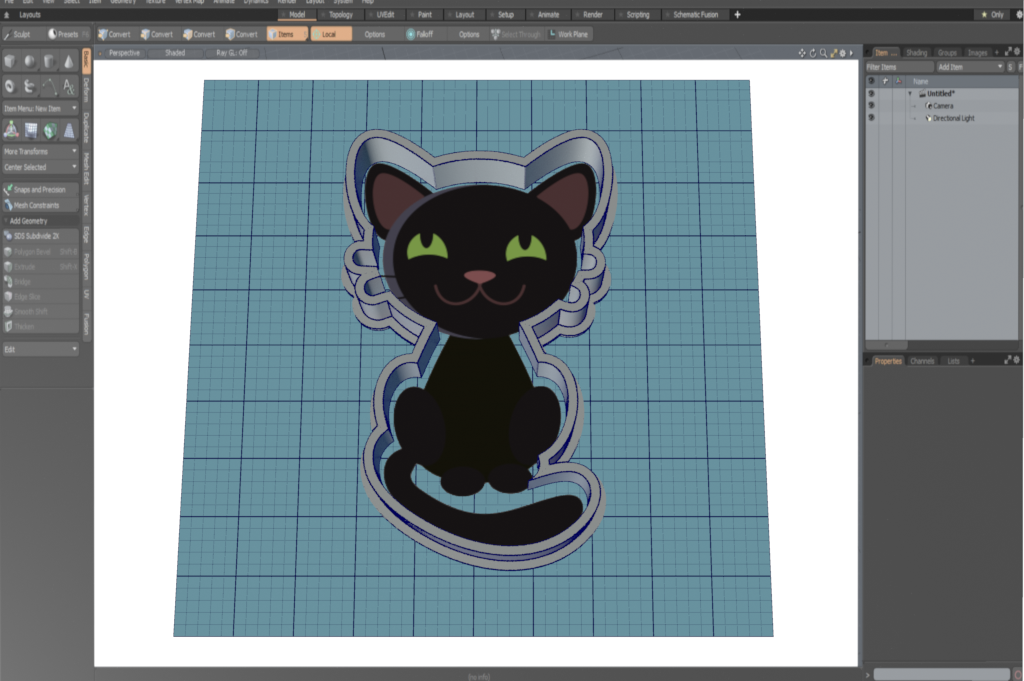Select the Cone primitive tool
The image size is (1024, 681).
point(68,62)
